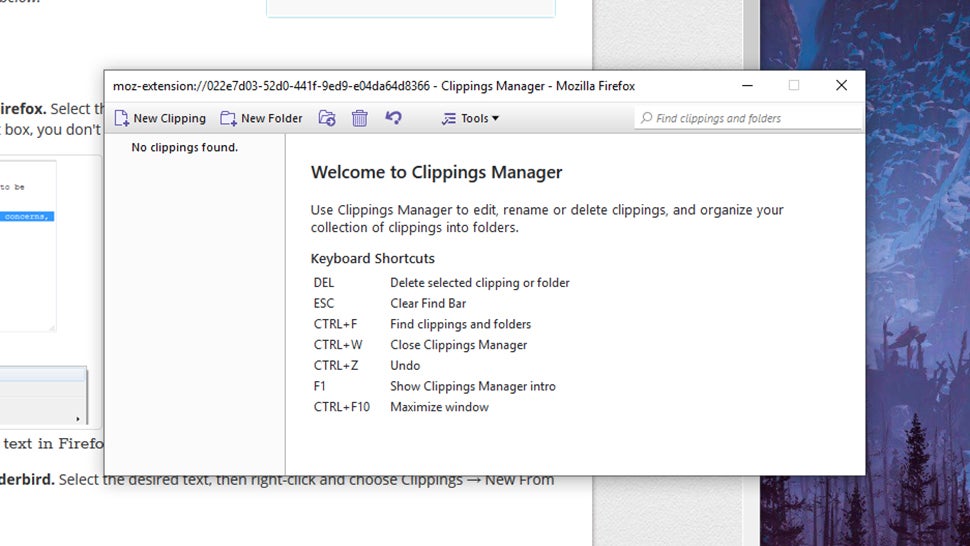Click 'Close Clippings Manager' description

point(458,345)
